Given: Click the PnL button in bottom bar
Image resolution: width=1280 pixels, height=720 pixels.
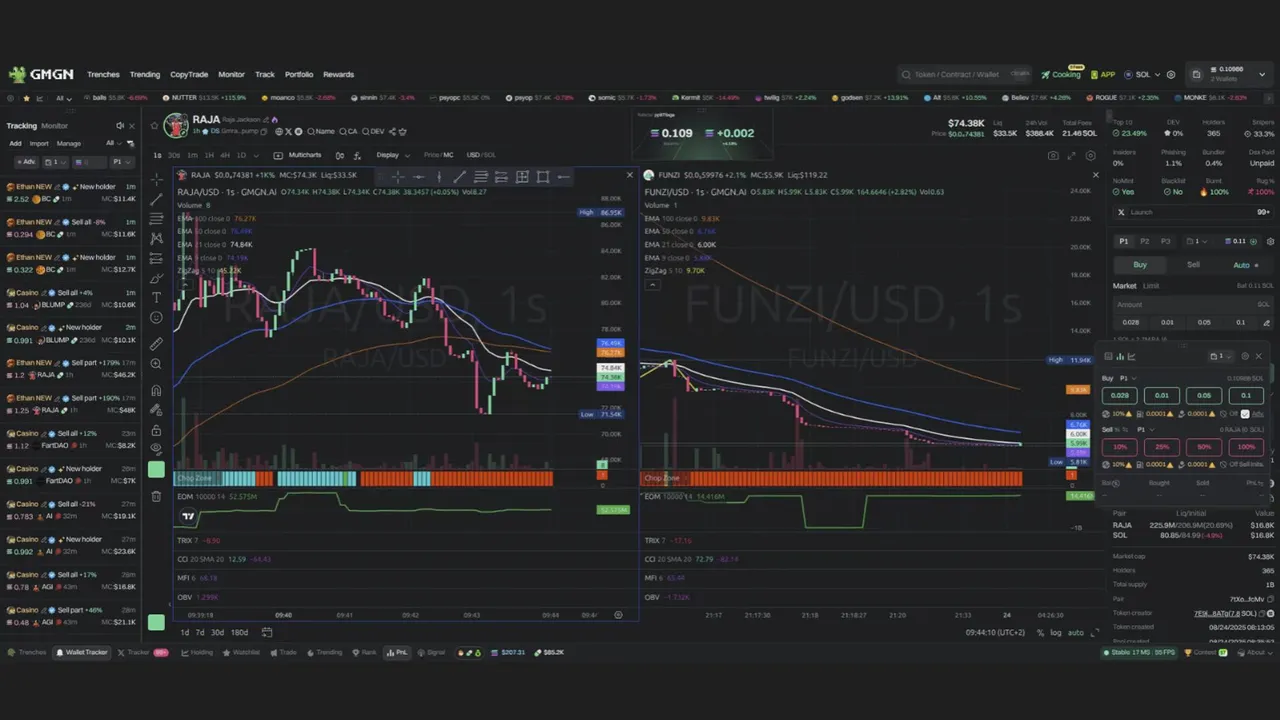Looking at the screenshot, I should click(397, 652).
